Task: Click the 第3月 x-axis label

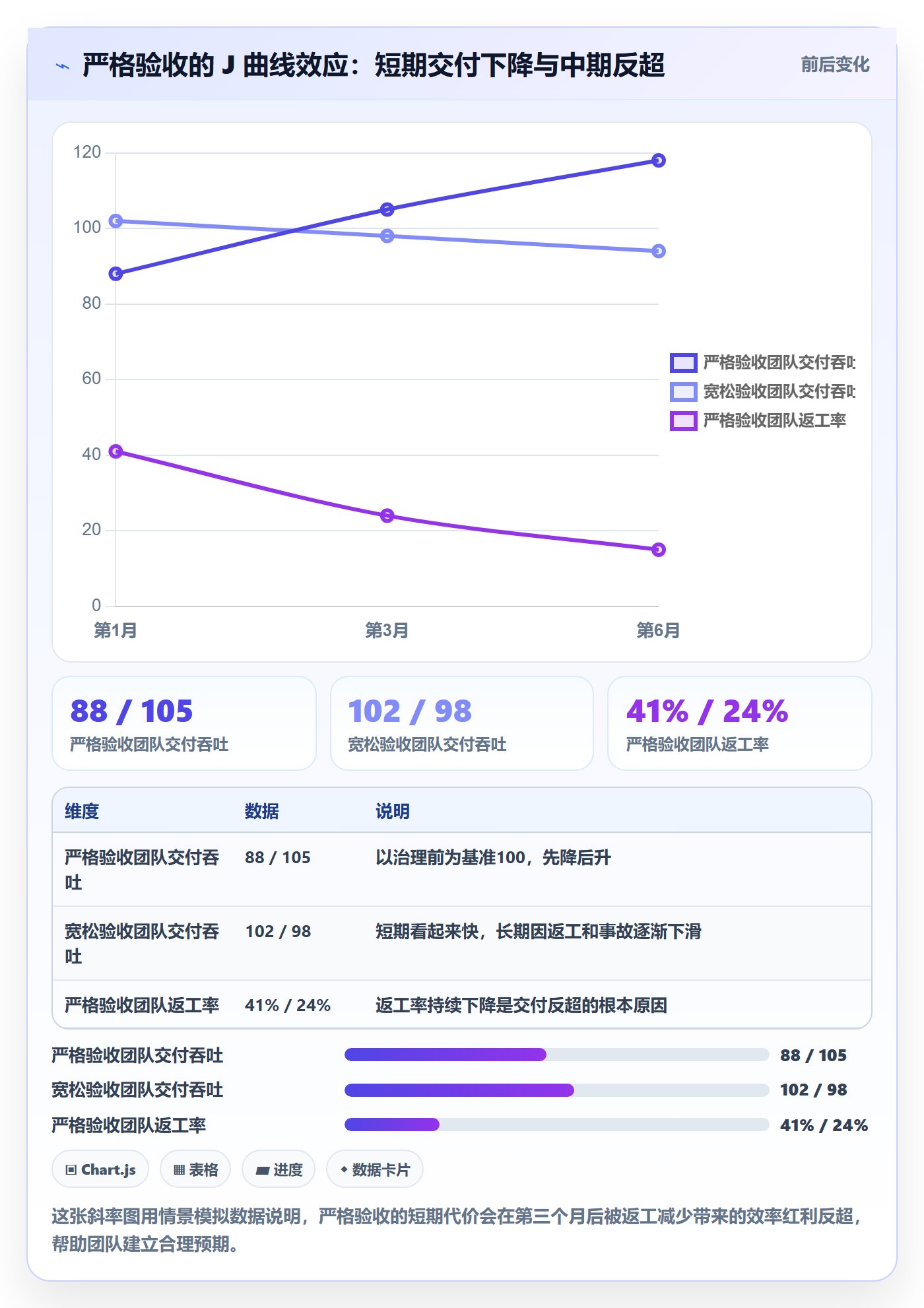Action: (x=387, y=630)
